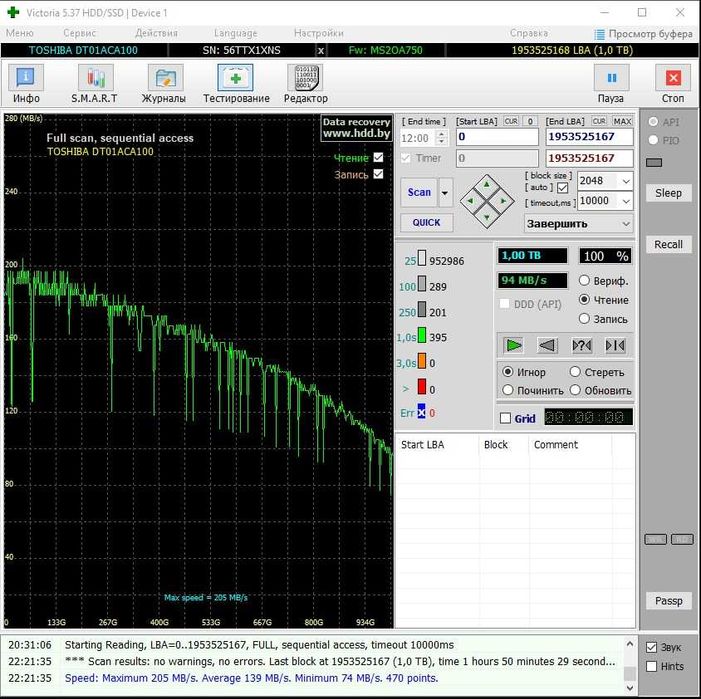Open the Language menu
701x699 pixels.
click(235, 33)
